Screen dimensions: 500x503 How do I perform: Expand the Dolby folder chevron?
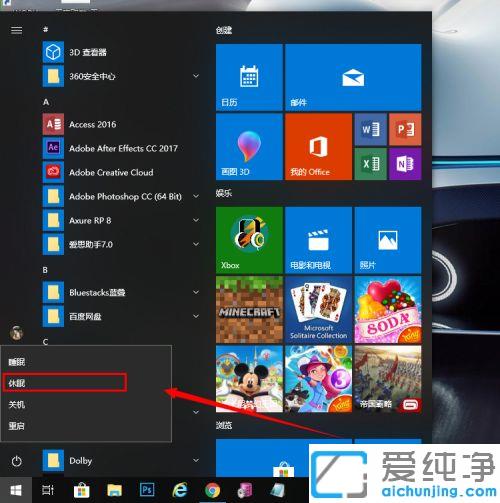pyautogui.click(x=196, y=460)
